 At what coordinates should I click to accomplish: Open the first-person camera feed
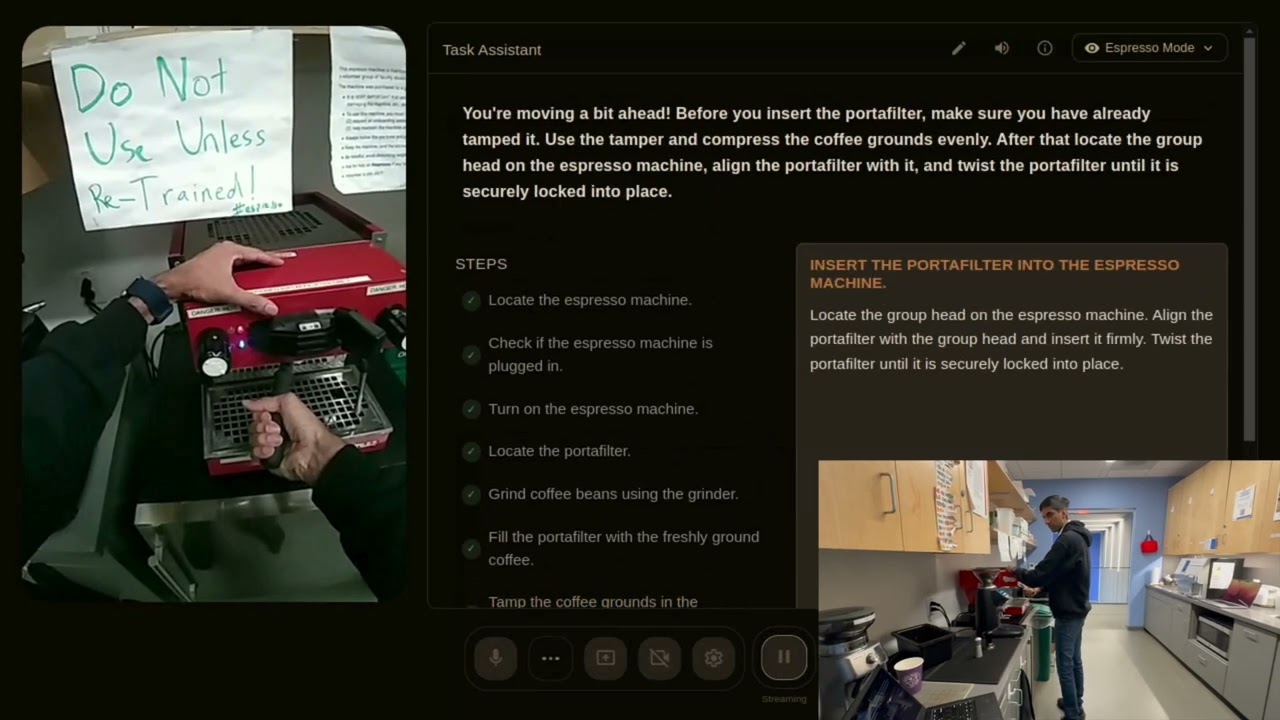click(214, 313)
